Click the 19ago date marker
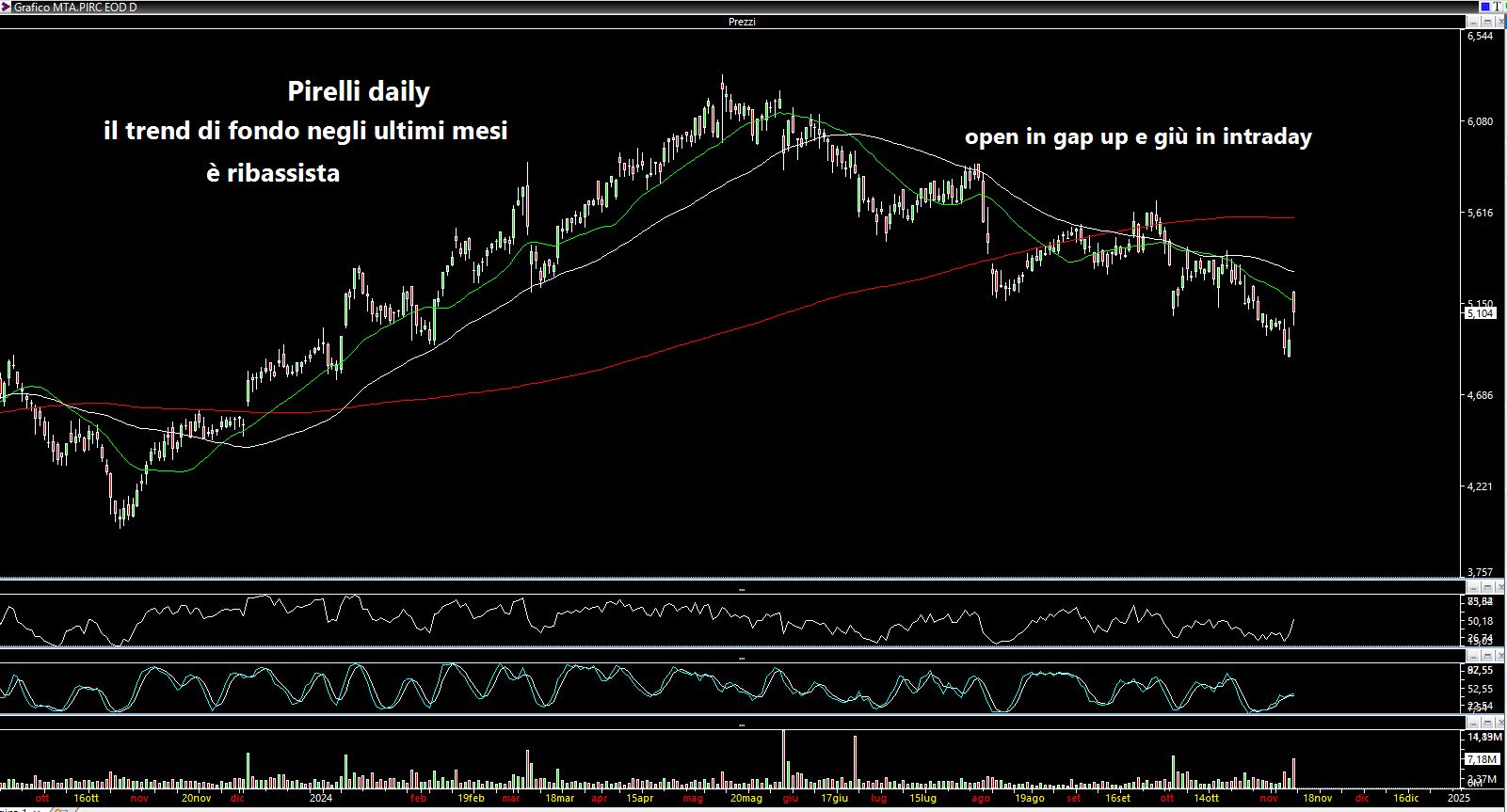 1029,798
